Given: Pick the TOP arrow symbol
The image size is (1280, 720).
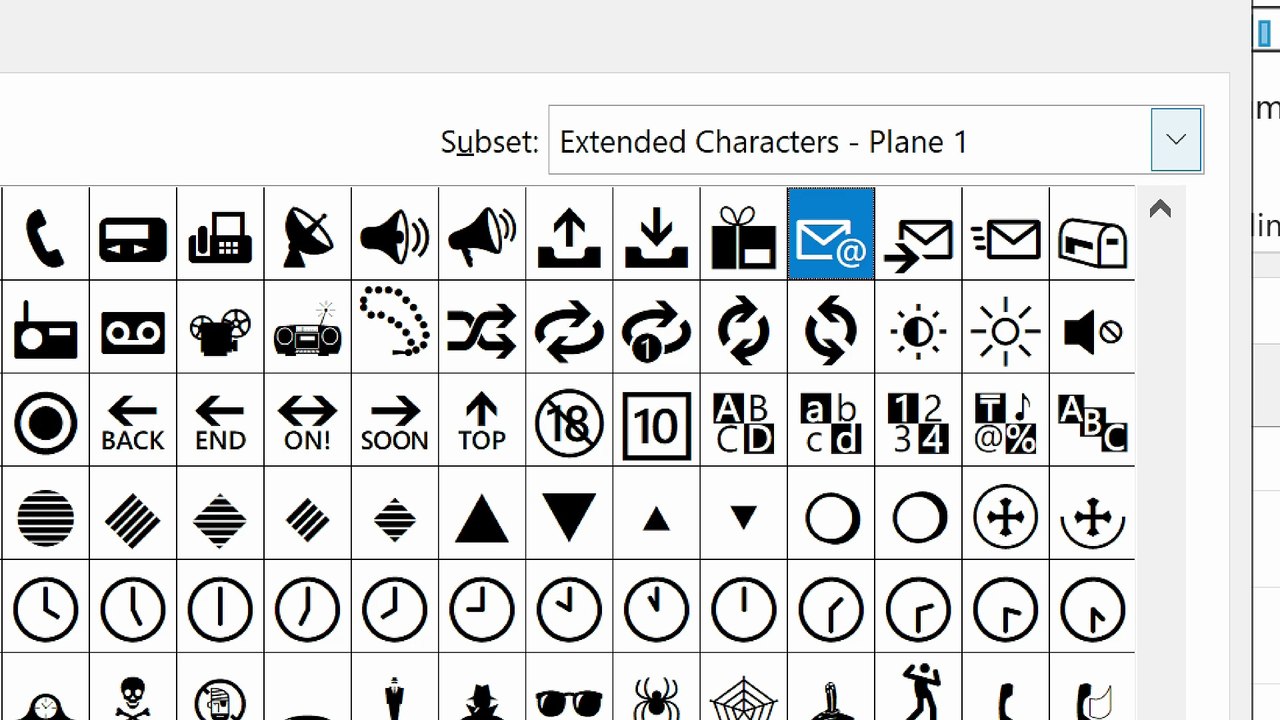Looking at the screenshot, I should [x=481, y=420].
